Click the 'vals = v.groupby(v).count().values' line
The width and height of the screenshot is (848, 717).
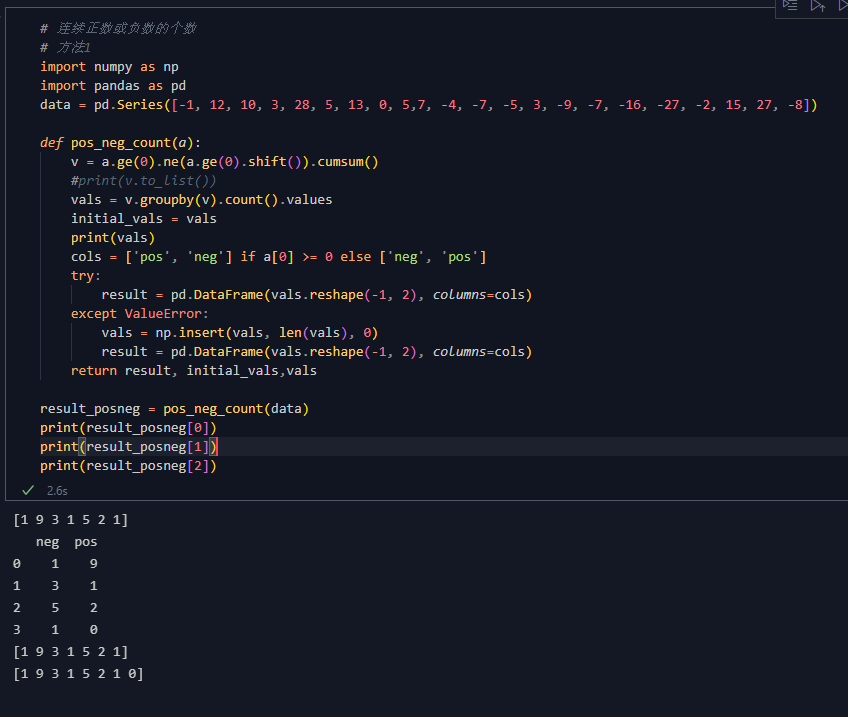[201, 200]
